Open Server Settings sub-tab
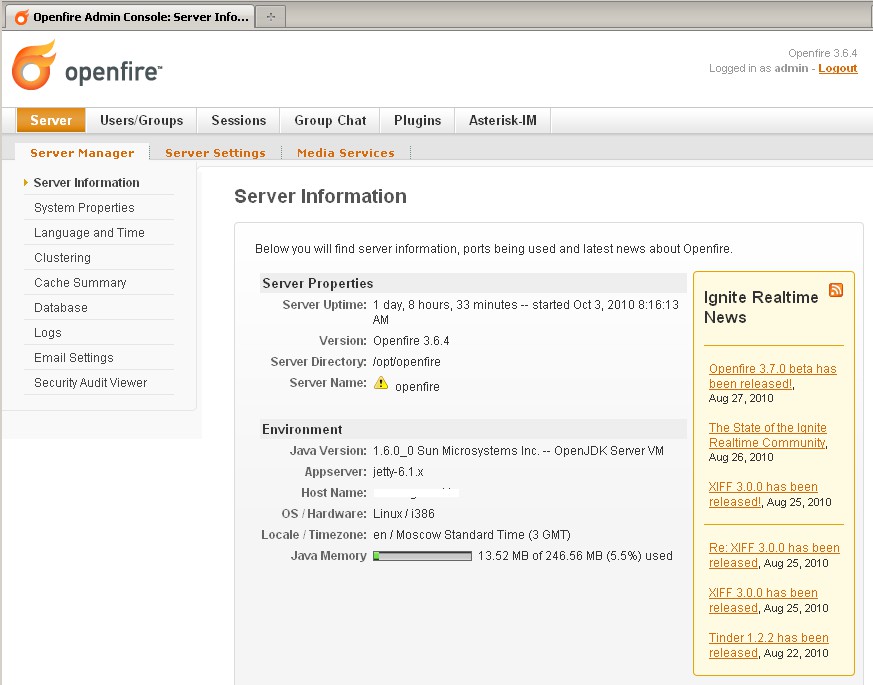This screenshot has height=685, width=873. tap(215, 153)
